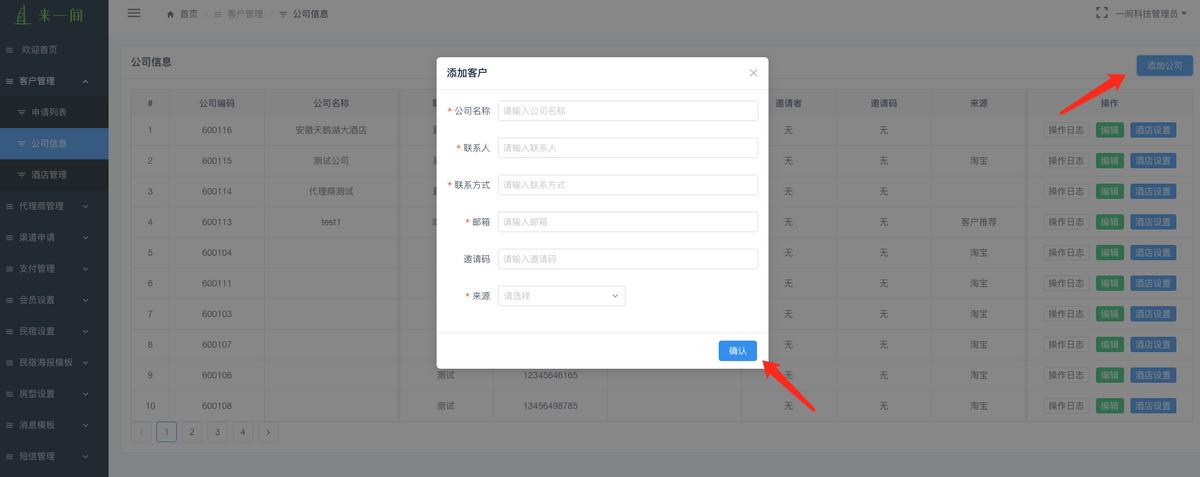Click the previous page arrow

click(x=141, y=432)
